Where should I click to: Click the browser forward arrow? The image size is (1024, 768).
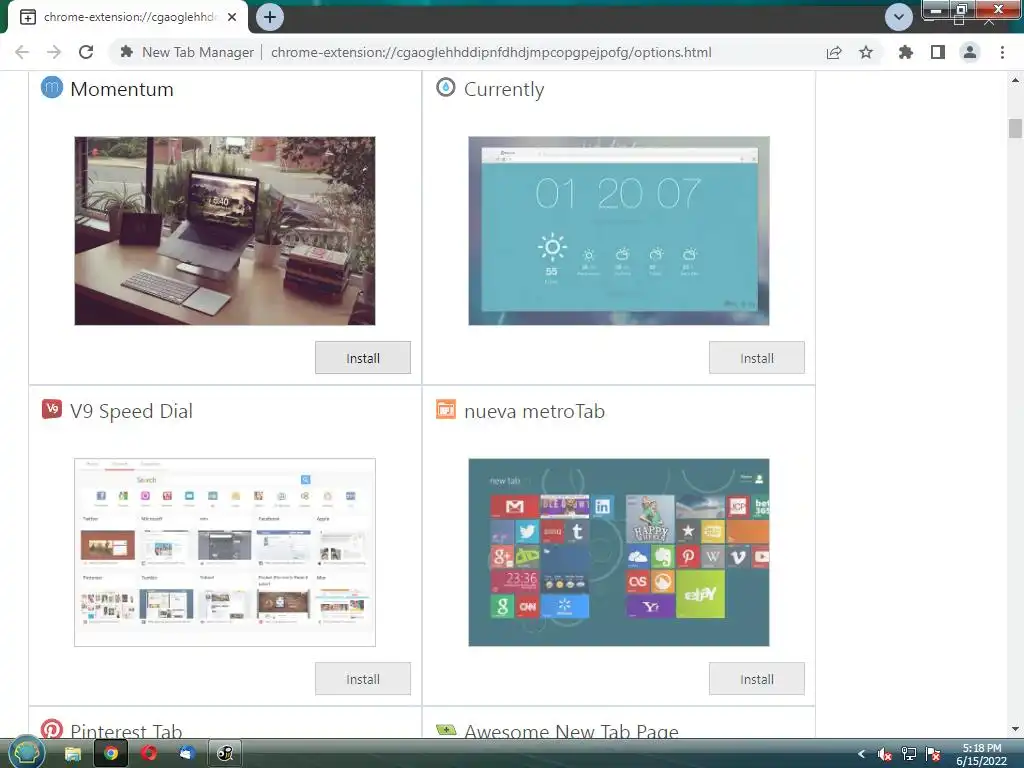[54, 52]
